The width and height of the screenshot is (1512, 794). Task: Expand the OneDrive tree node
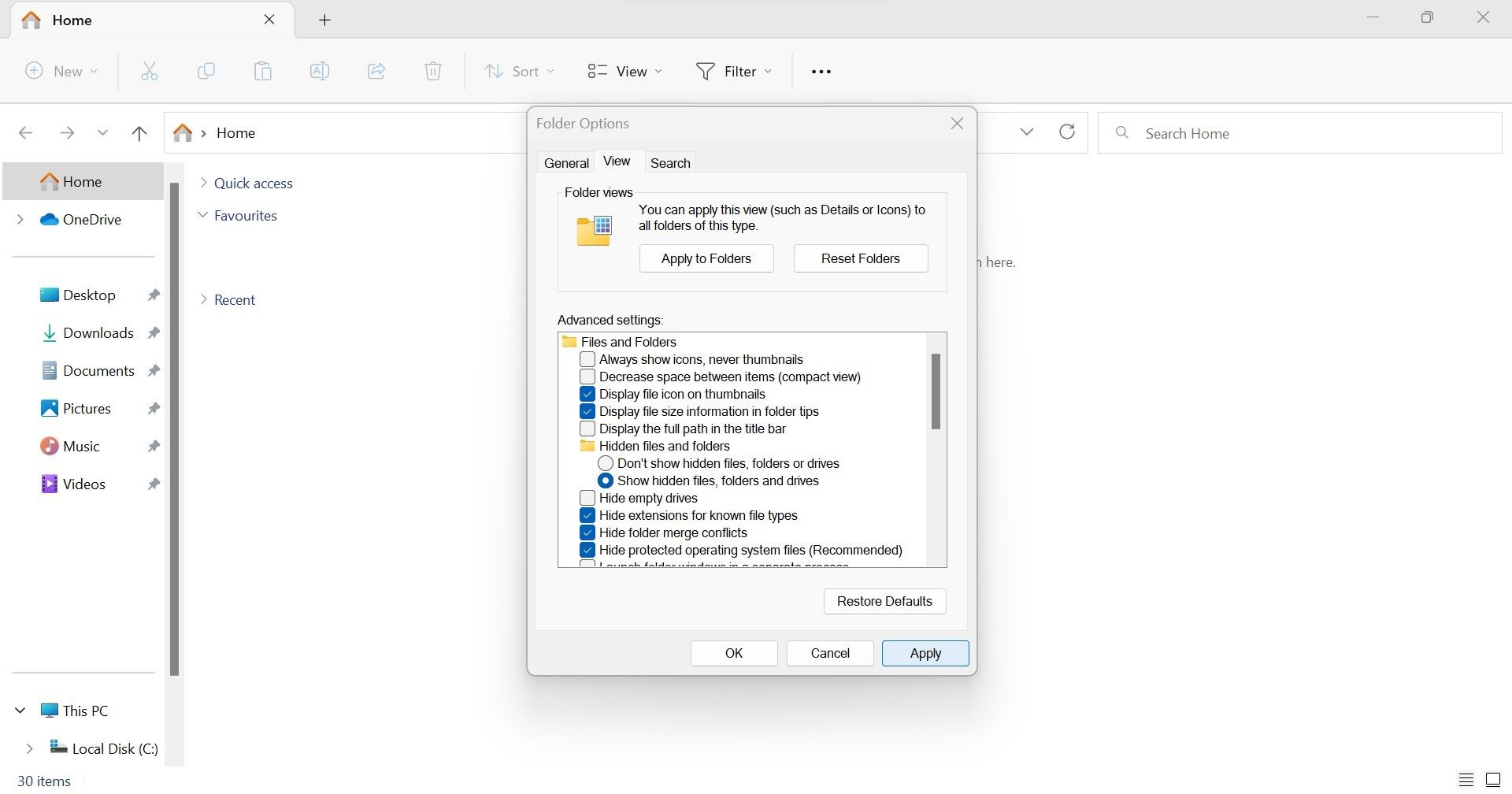coord(20,219)
